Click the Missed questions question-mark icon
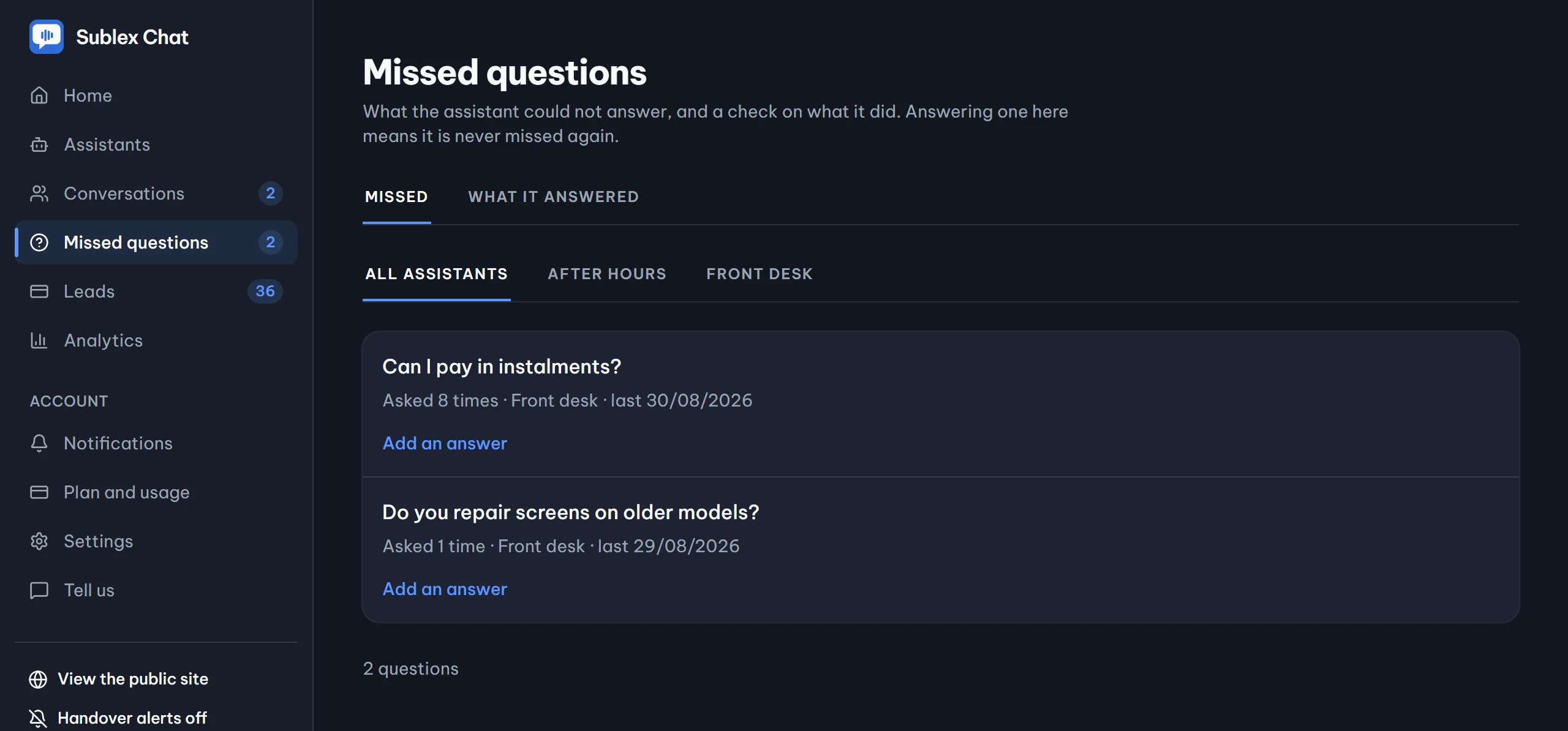The image size is (1568, 731). 39,242
